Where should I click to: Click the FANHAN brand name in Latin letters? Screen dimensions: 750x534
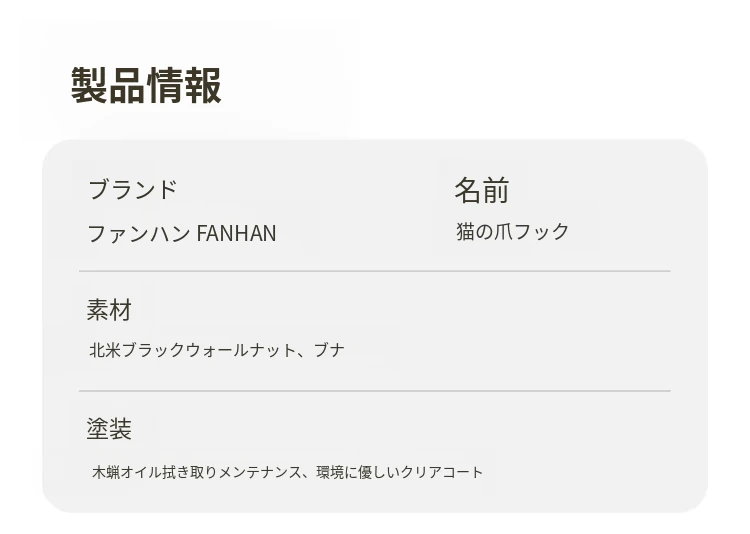[236, 234]
